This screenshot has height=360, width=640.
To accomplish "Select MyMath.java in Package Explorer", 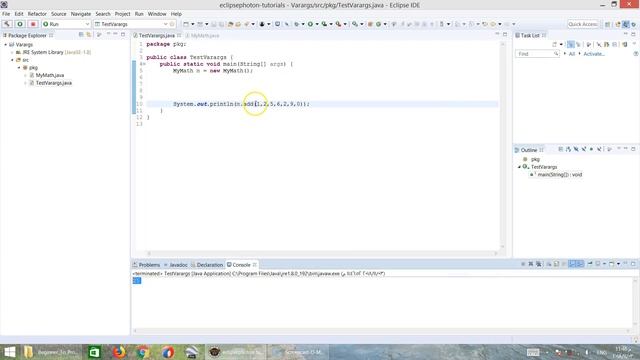I will point(49,75).
